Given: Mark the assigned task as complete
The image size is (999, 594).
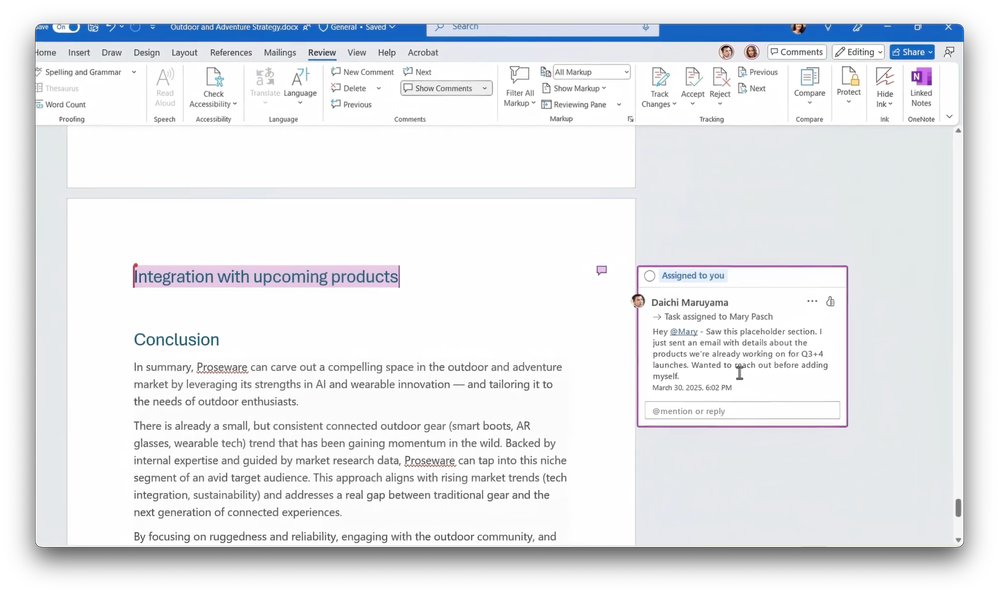Looking at the screenshot, I should click(649, 276).
